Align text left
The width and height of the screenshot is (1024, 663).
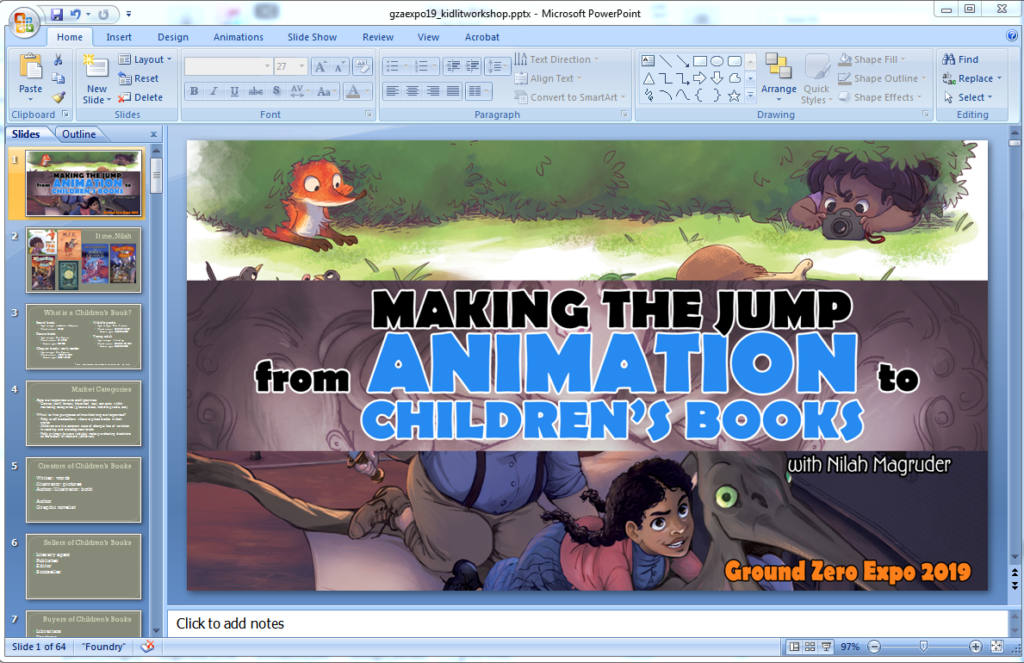[x=392, y=91]
